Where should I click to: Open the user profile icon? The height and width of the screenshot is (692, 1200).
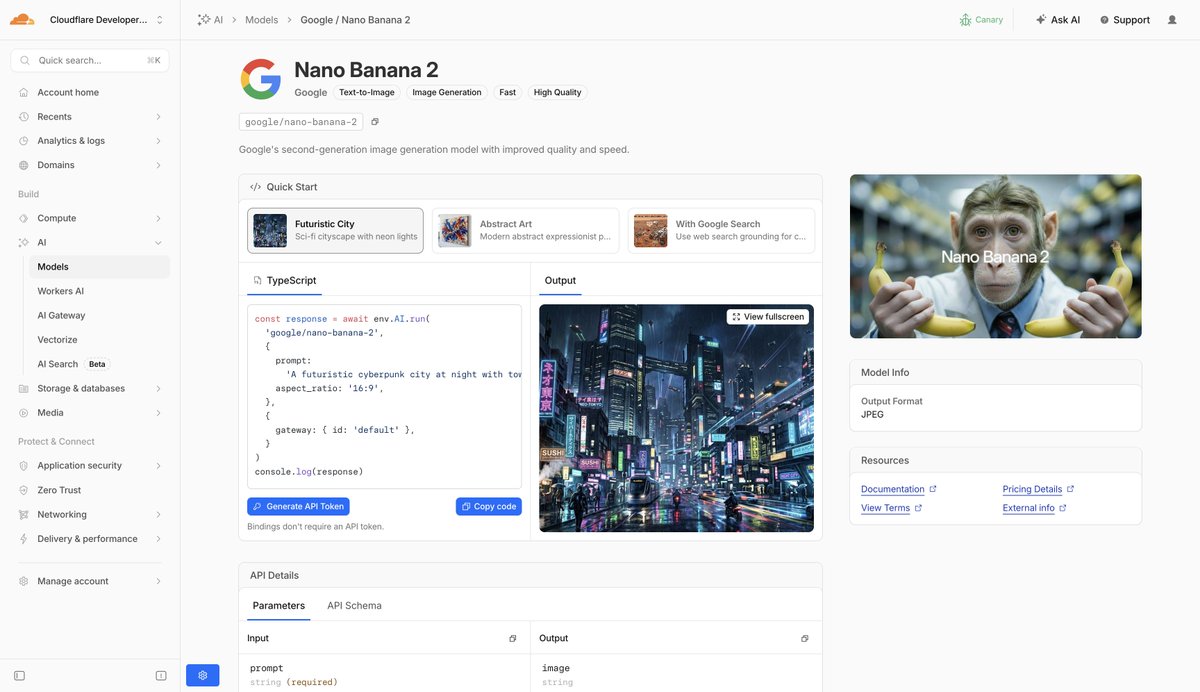[1172, 20]
